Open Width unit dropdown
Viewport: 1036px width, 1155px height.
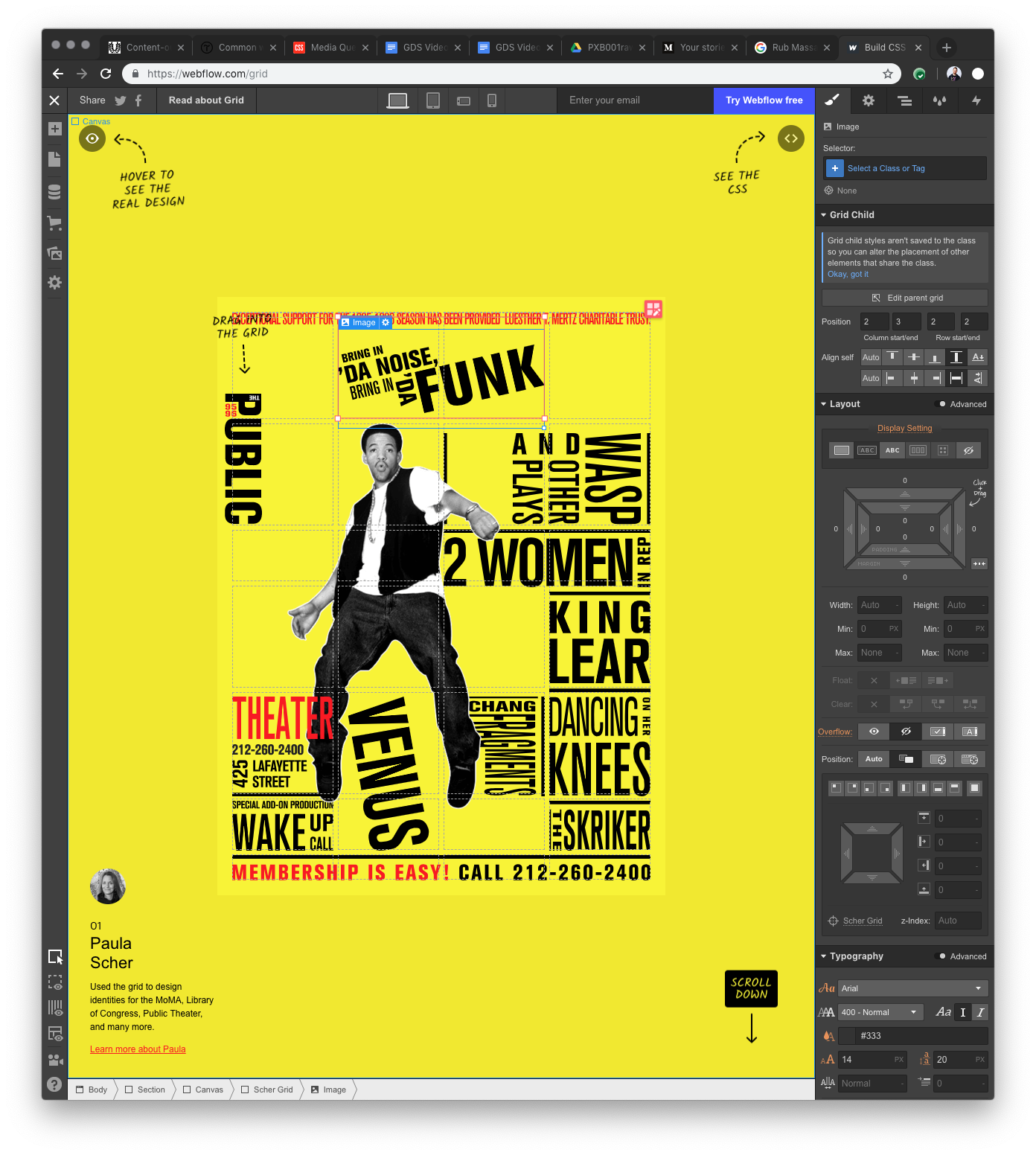coord(895,605)
